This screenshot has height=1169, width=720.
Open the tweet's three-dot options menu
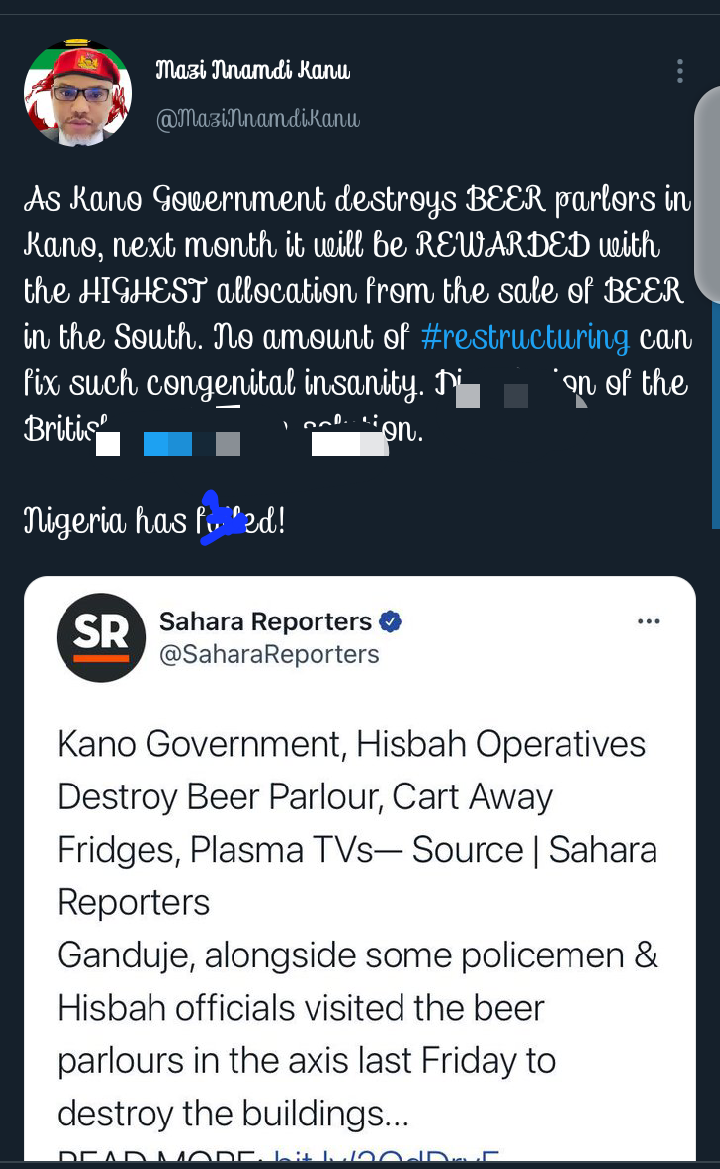tap(679, 71)
